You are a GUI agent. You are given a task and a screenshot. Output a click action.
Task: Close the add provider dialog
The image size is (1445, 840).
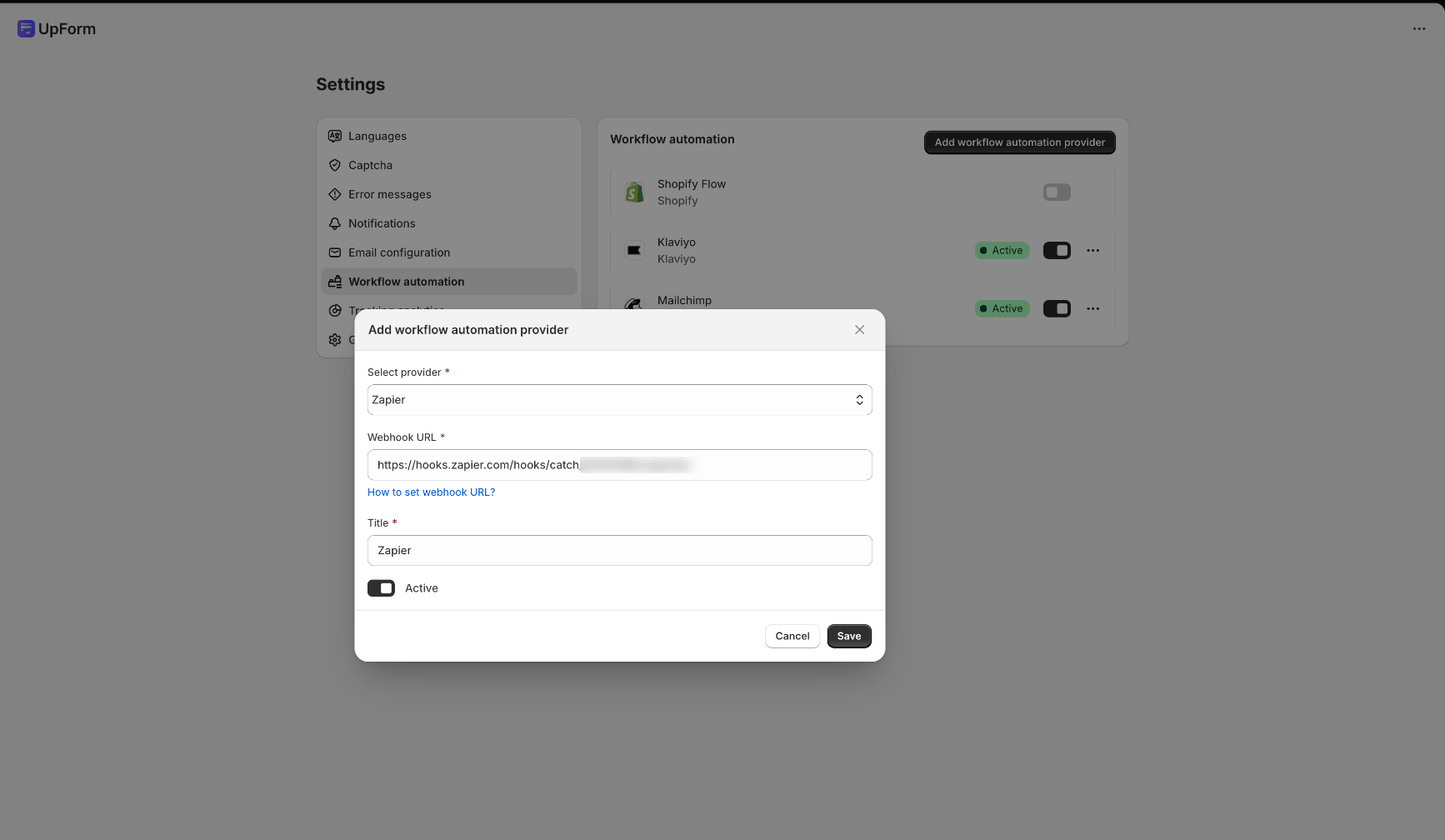tap(860, 330)
